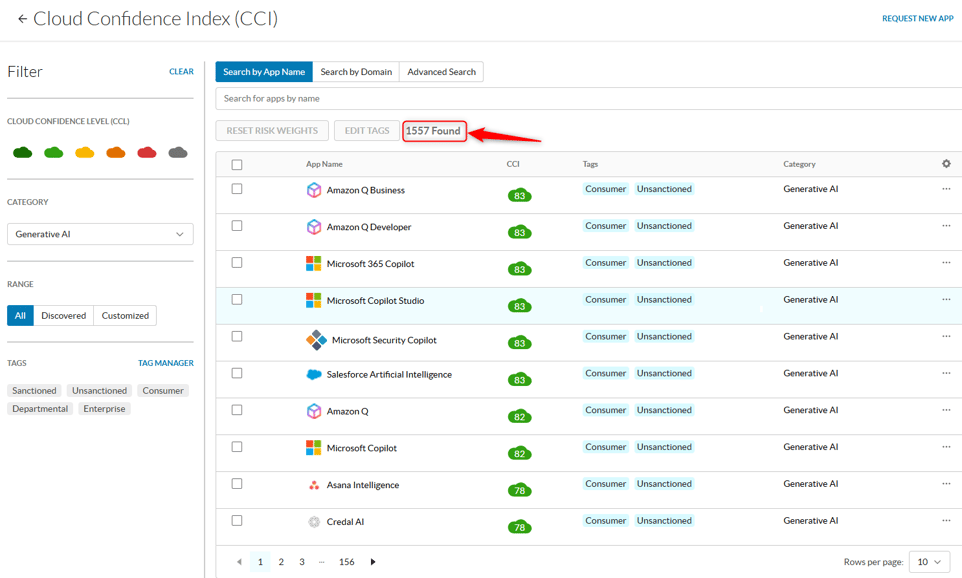The image size is (962, 578).
Task: Switch to Search by Domain tab
Action: click(356, 72)
